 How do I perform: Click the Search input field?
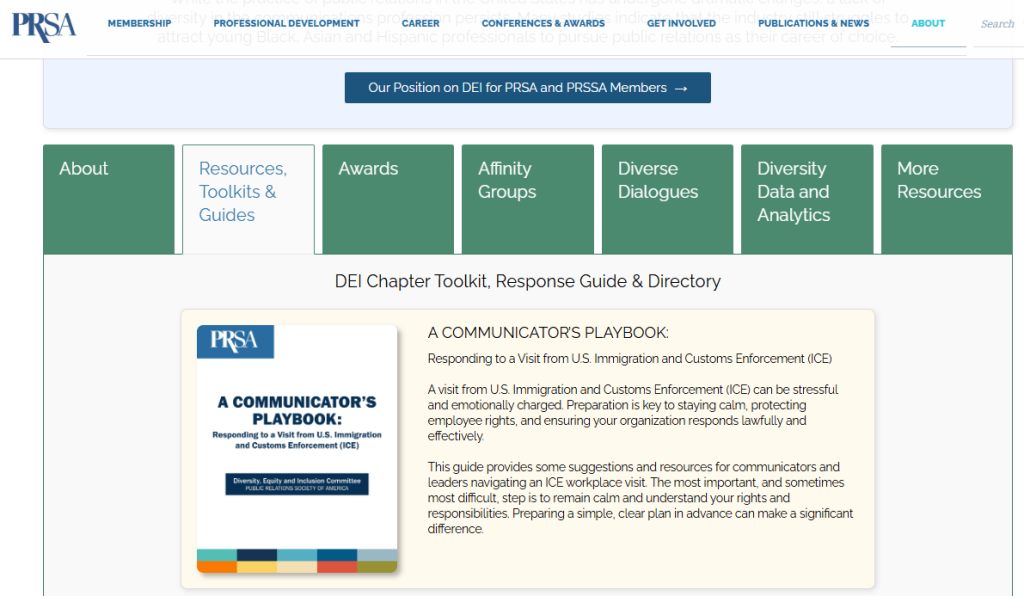pyautogui.click(x=996, y=24)
